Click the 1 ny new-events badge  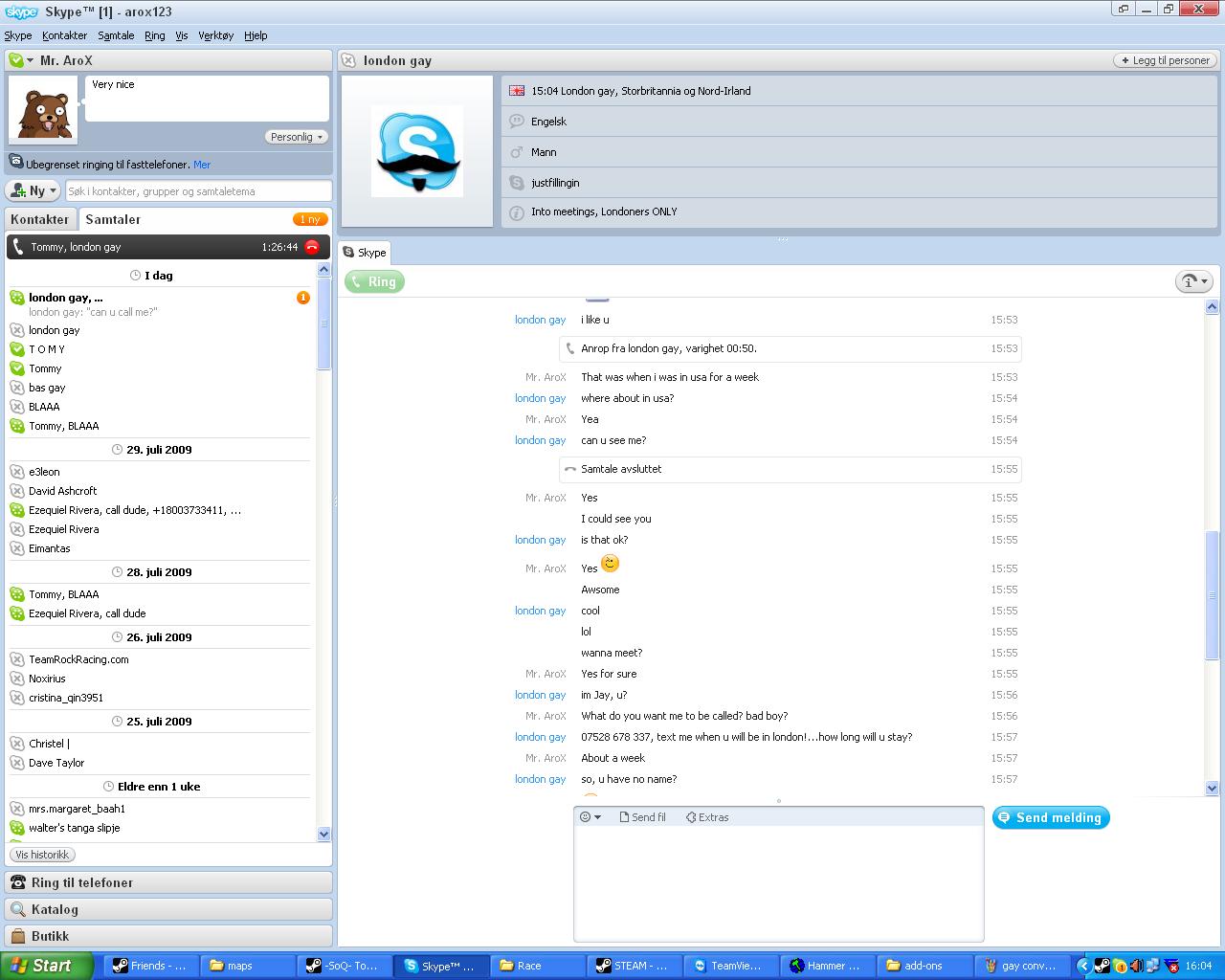(310, 219)
